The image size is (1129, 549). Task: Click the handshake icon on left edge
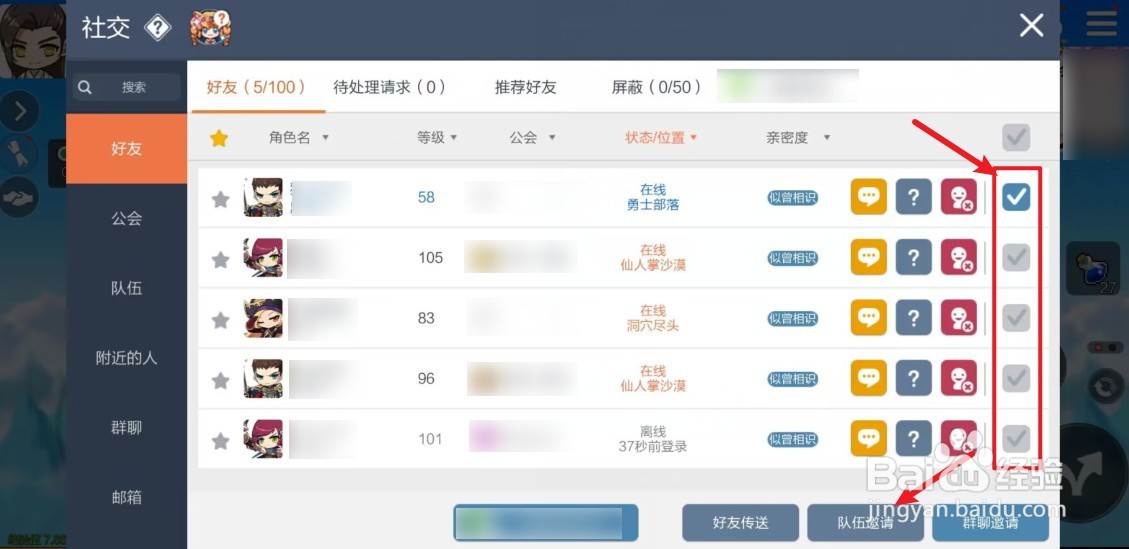click(19, 197)
